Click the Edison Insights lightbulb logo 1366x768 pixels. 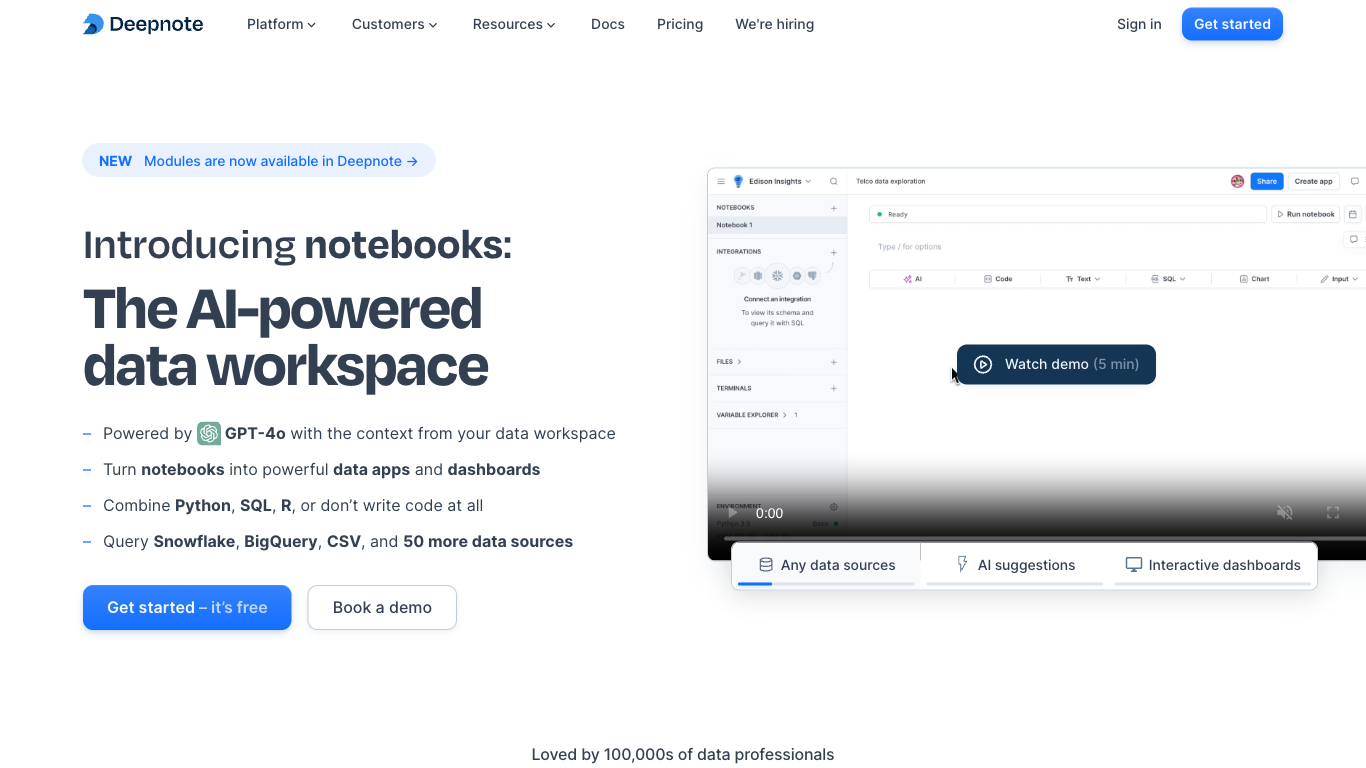739,181
